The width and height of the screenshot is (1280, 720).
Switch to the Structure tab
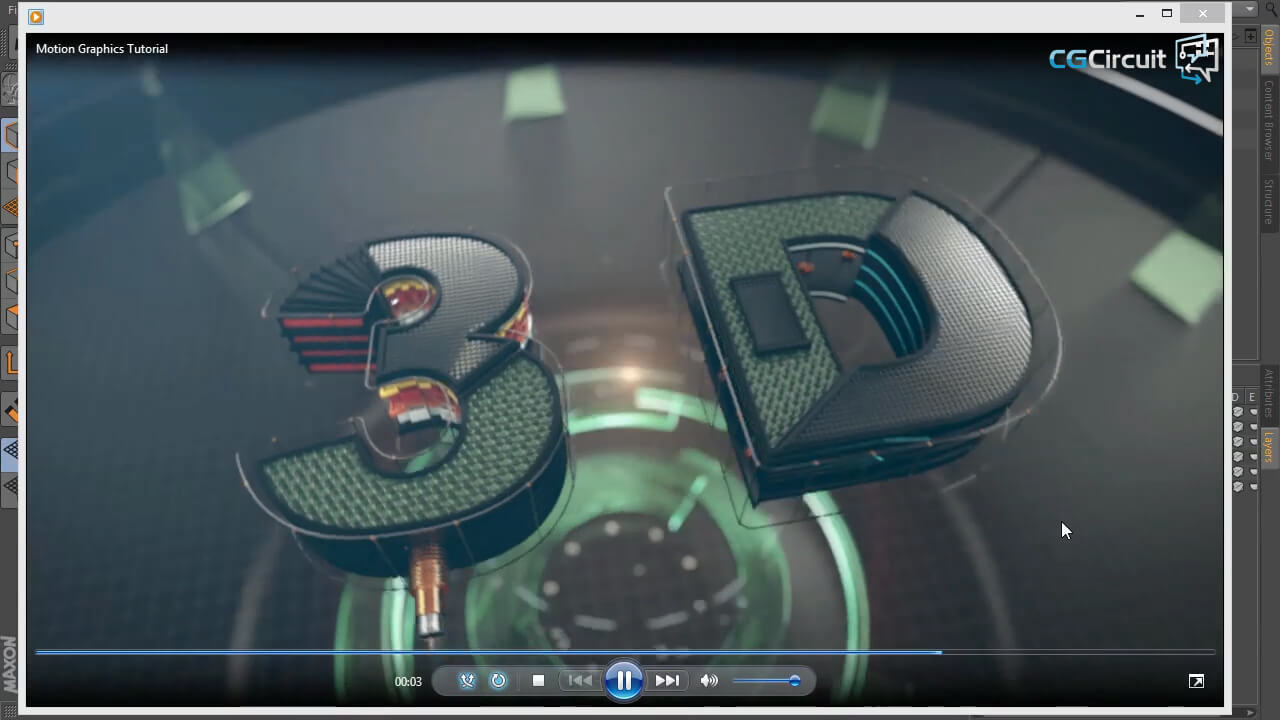tap(1269, 202)
